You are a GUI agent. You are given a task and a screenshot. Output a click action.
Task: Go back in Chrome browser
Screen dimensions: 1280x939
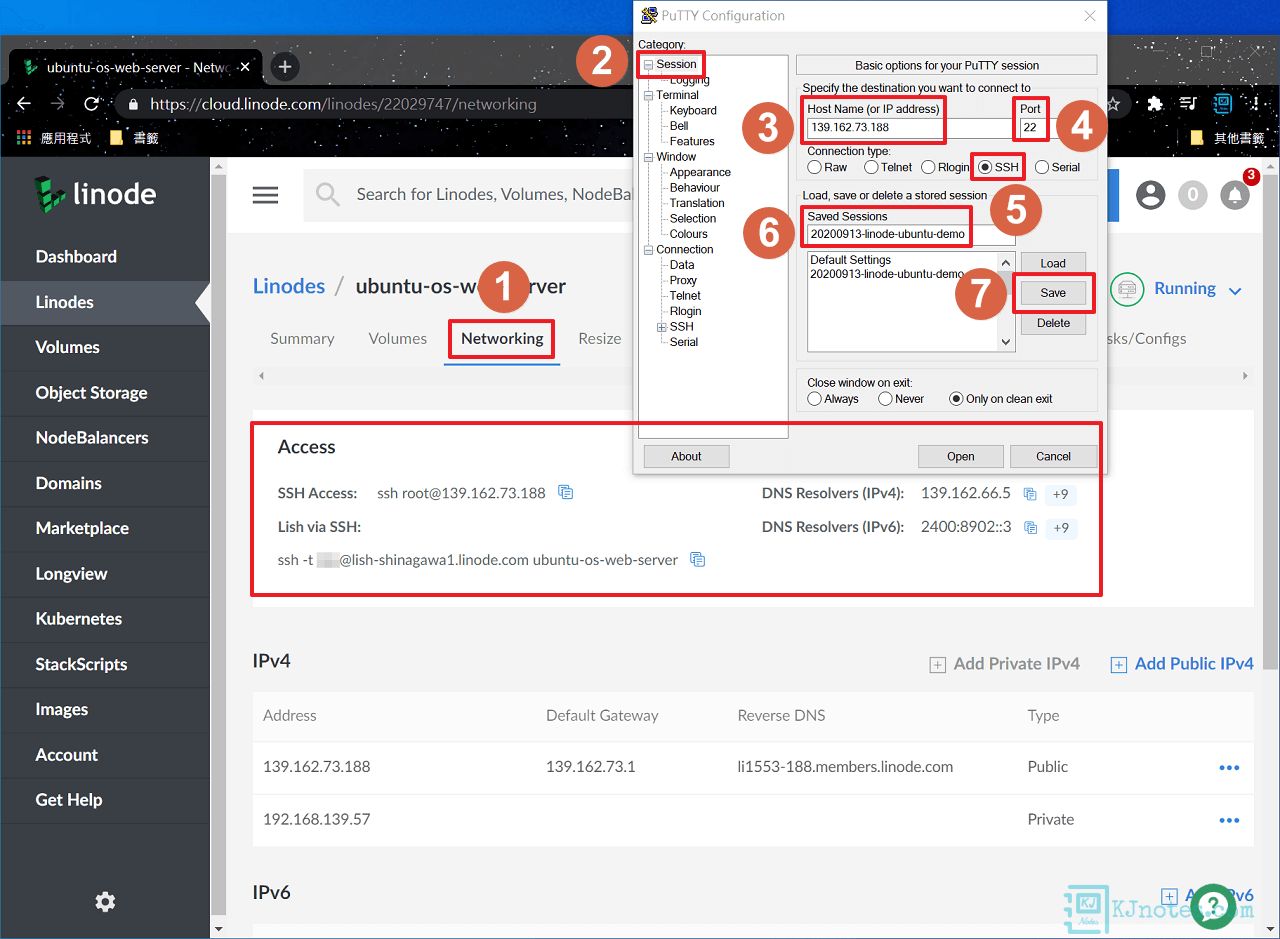pos(24,104)
